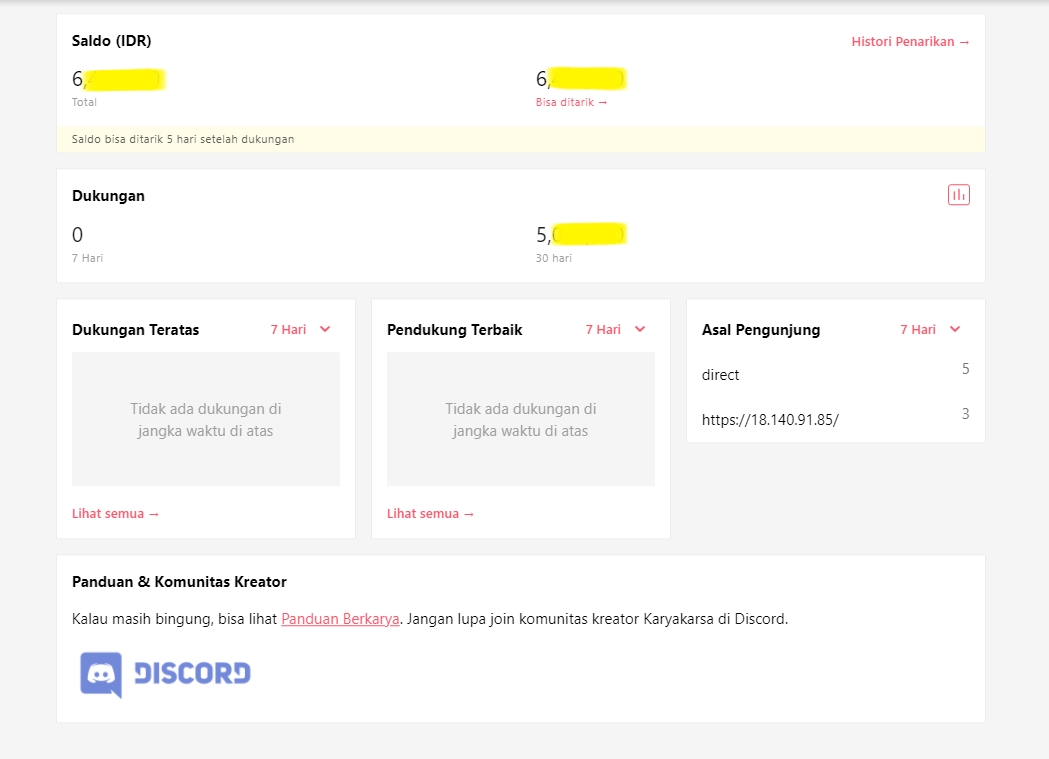Open the Pendukung Terbaik period dropdown
This screenshot has width=1049, height=759.
[616, 329]
